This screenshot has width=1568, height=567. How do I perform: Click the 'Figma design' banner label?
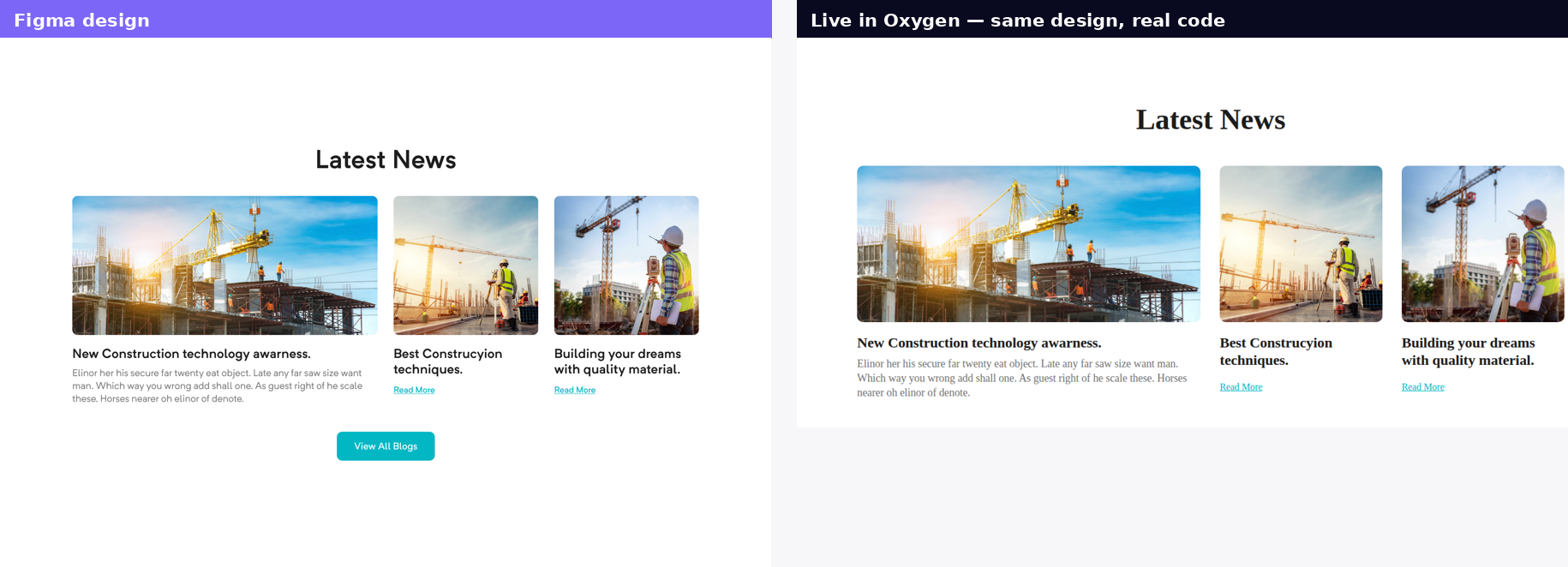[x=81, y=21]
